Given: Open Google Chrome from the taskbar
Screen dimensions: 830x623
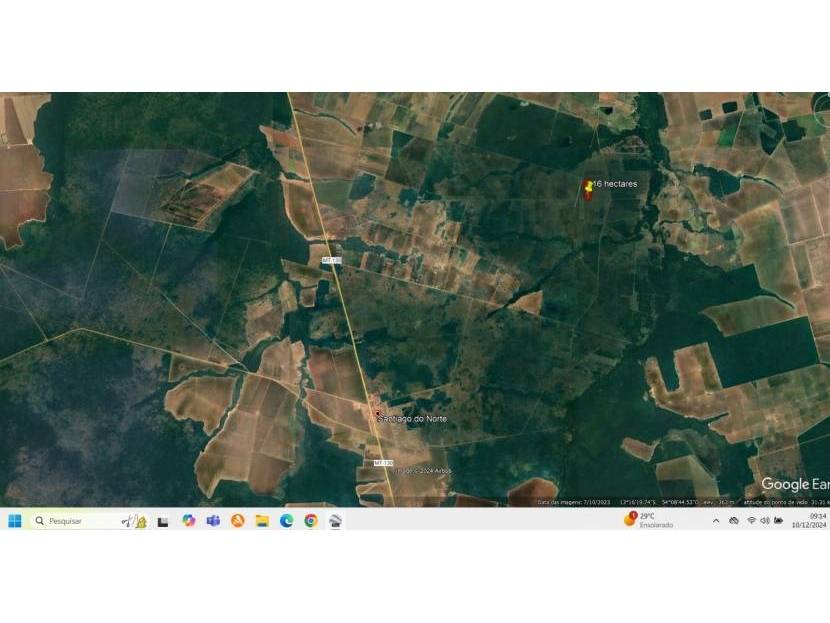Looking at the screenshot, I should click(311, 521).
